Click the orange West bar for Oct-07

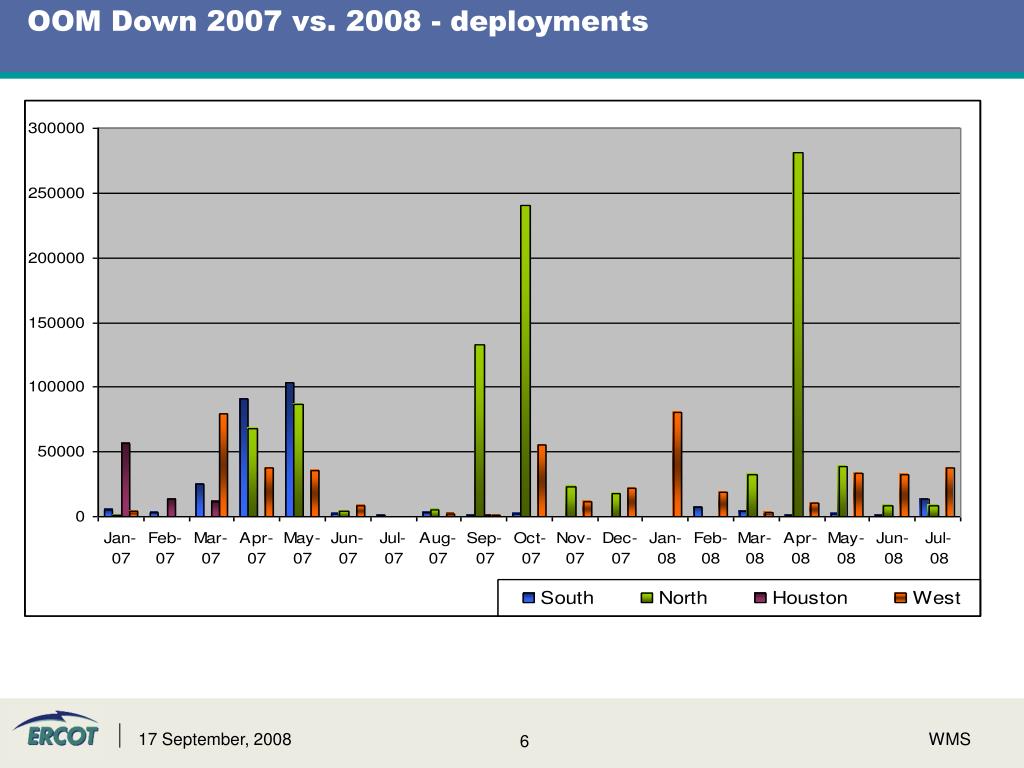[x=541, y=481]
